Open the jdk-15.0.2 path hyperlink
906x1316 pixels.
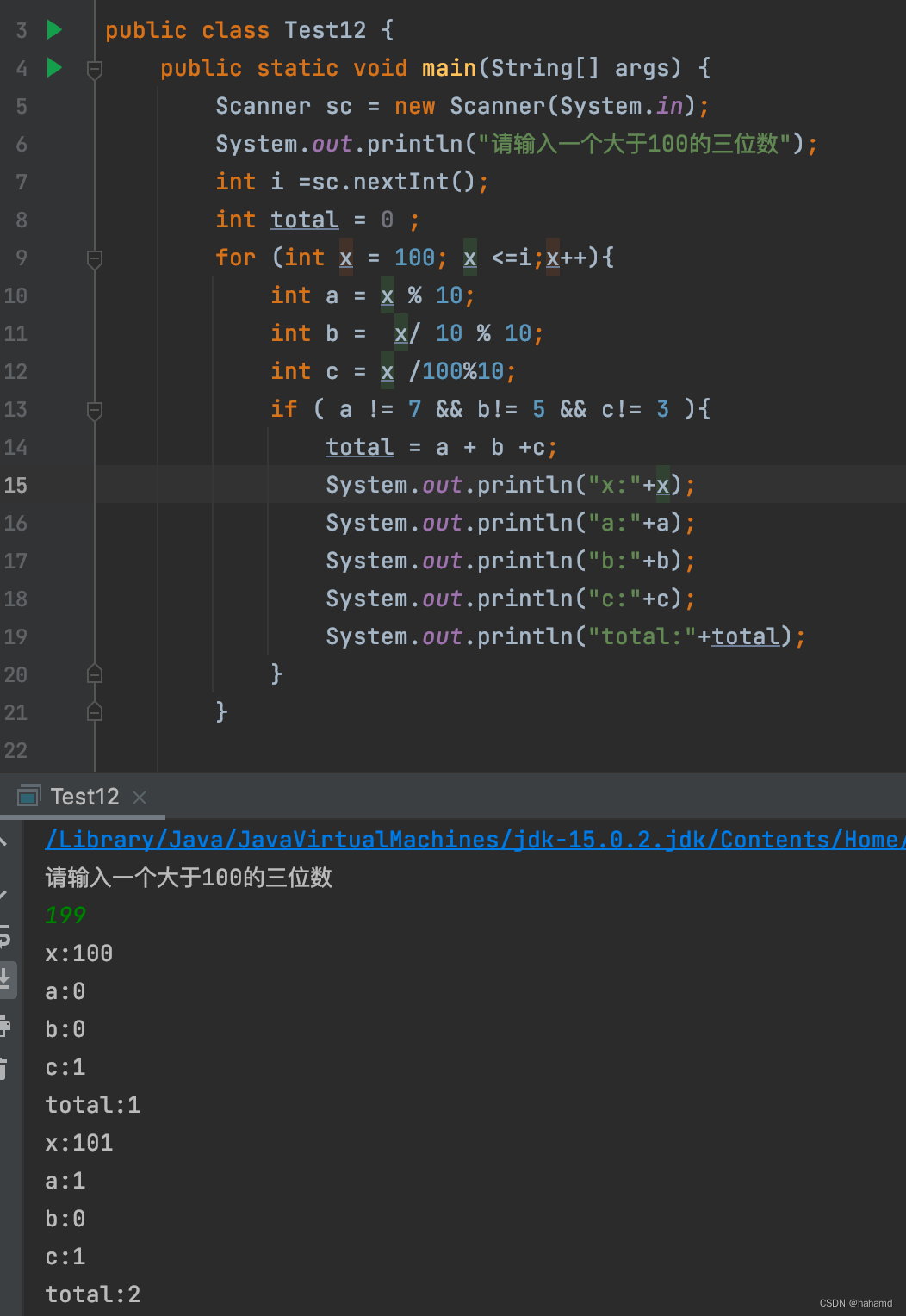431,839
